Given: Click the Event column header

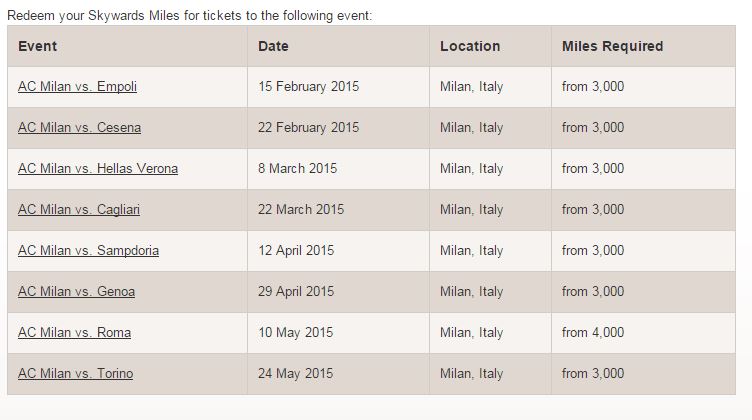Looking at the screenshot, I should click(x=37, y=46).
